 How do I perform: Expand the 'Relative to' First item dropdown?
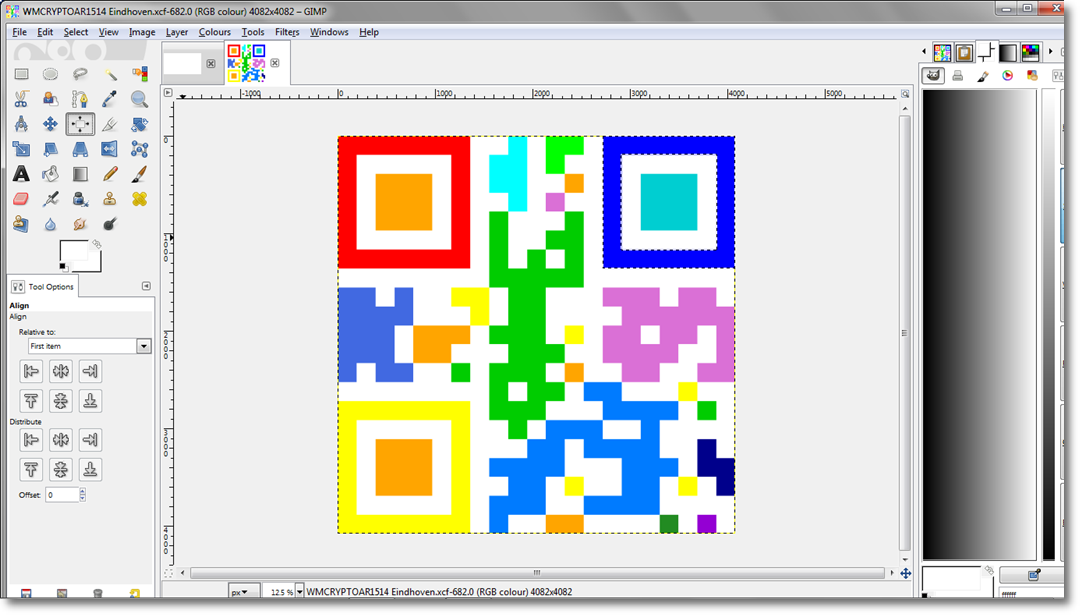[143, 346]
